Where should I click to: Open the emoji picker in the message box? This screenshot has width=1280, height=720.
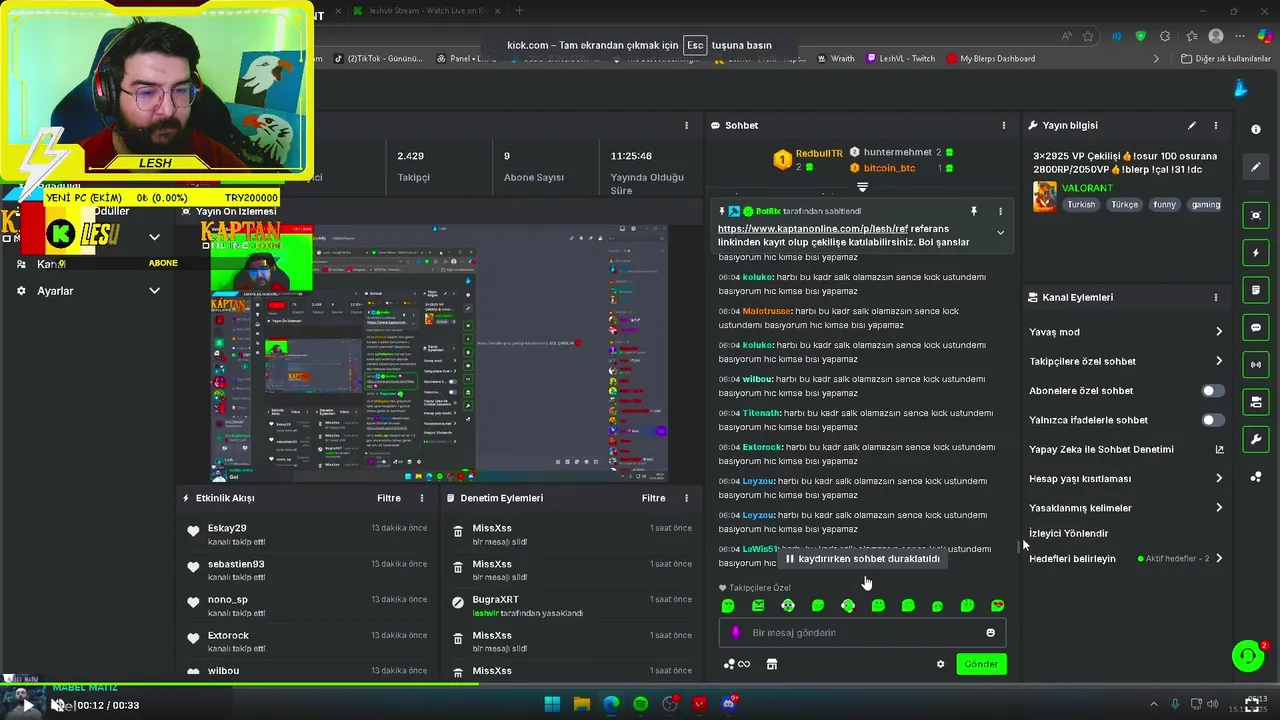pyautogui.click(x=991, y=632)
